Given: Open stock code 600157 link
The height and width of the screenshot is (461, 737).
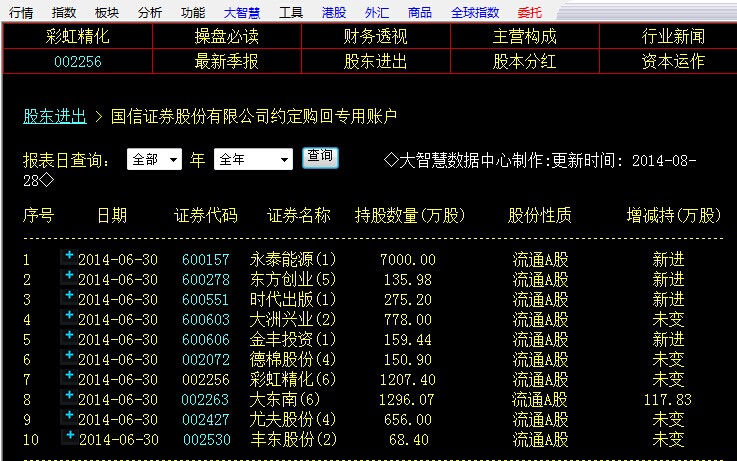Looking at the screenshot, I should coord(205,259).
